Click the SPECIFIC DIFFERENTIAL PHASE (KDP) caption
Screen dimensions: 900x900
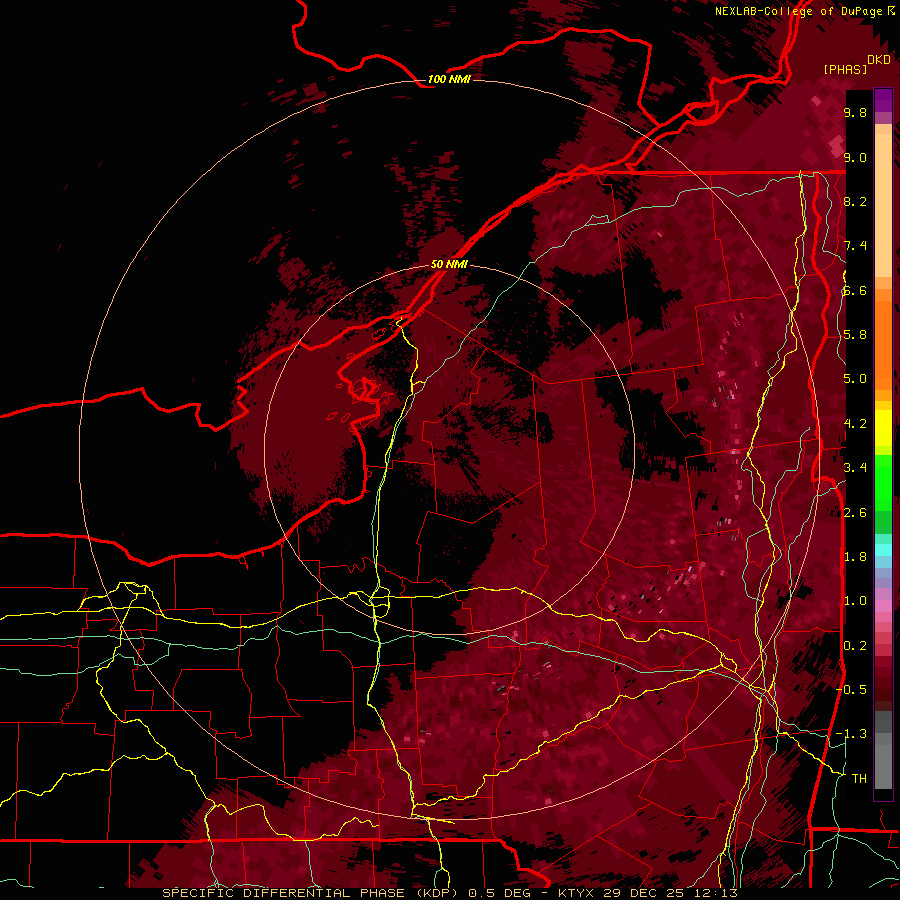(x=313, y=893)
